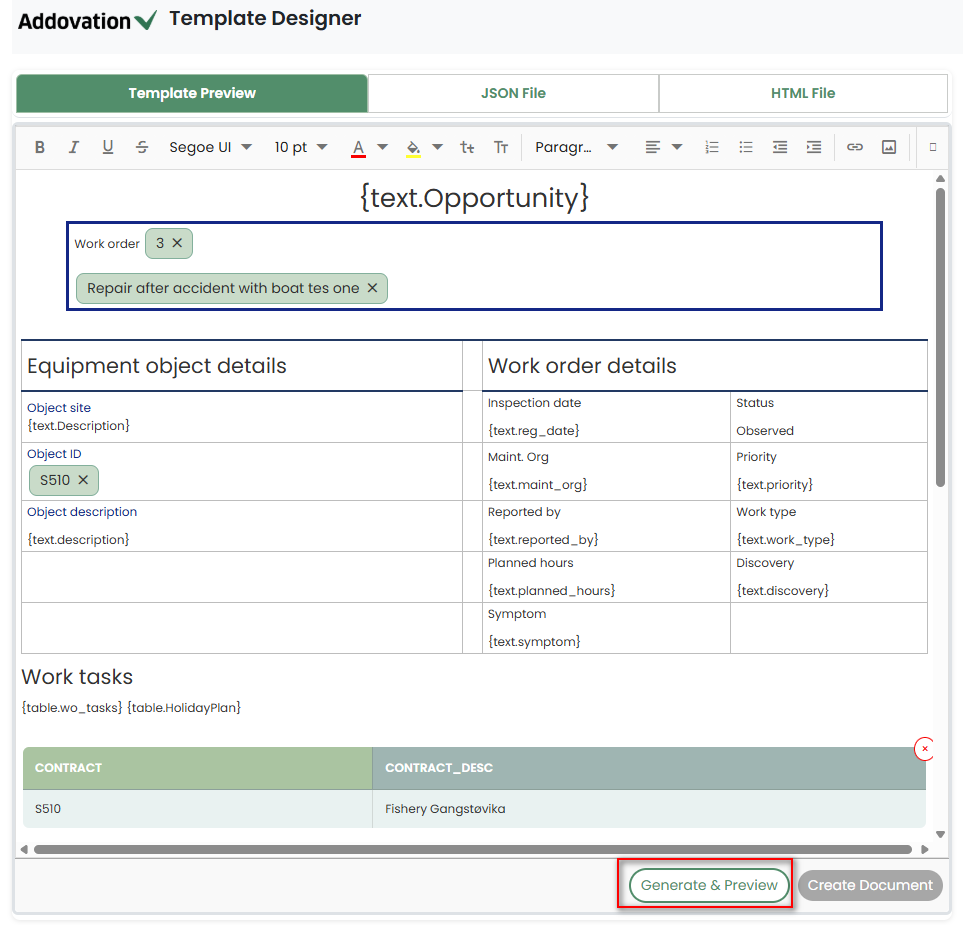Open the Segoe UI font family dropdown
The image size is (963, 925).
210,147
